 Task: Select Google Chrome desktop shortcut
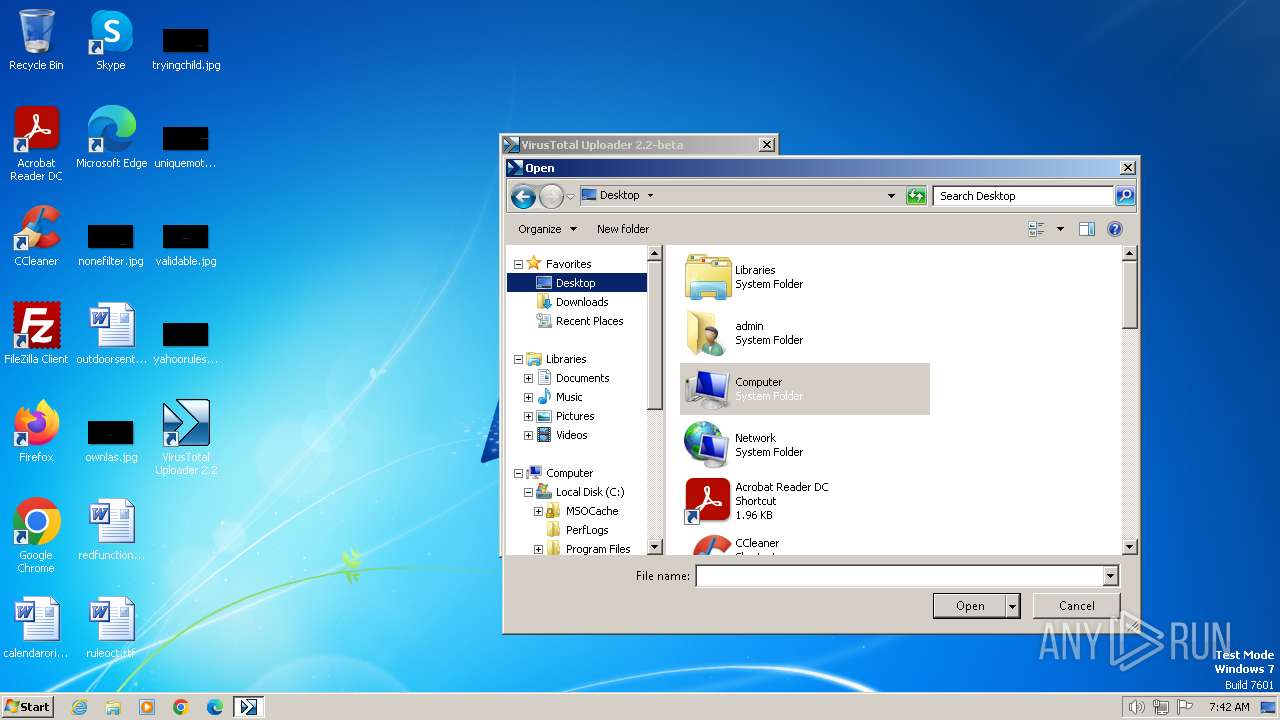[36, 536]
